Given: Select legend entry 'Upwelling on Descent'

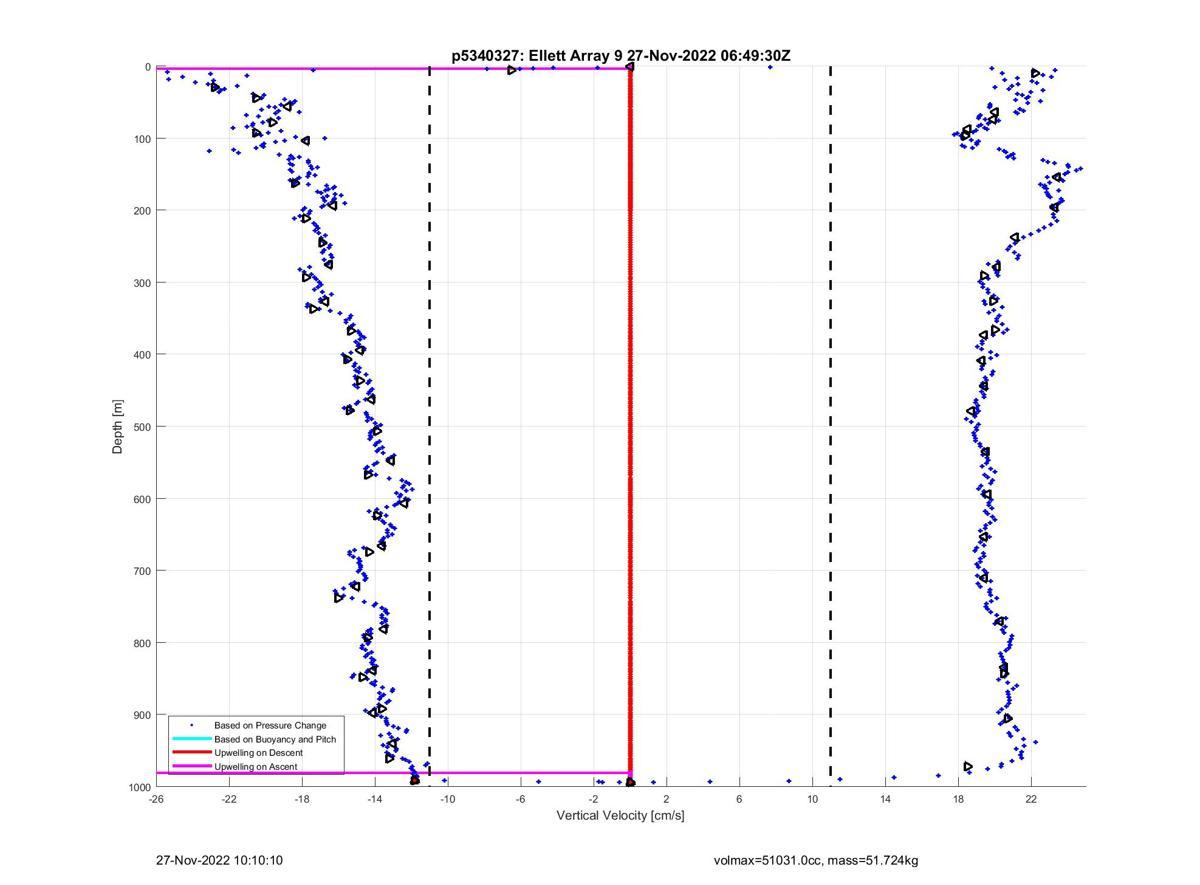Looking at the screenshot, I should click(x=258, y=752).
